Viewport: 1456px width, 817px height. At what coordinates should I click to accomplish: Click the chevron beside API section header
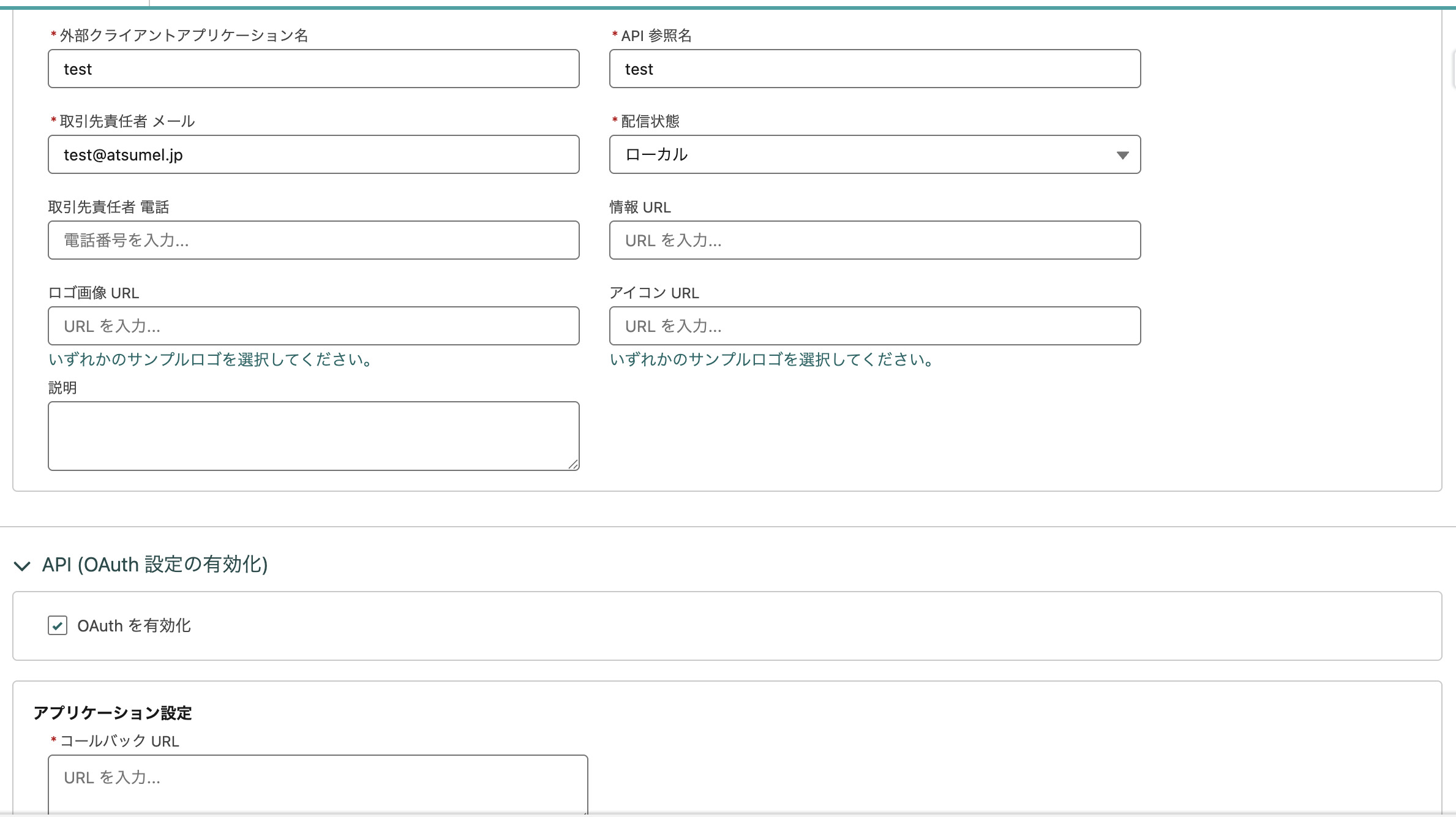(x=22, y=567)
